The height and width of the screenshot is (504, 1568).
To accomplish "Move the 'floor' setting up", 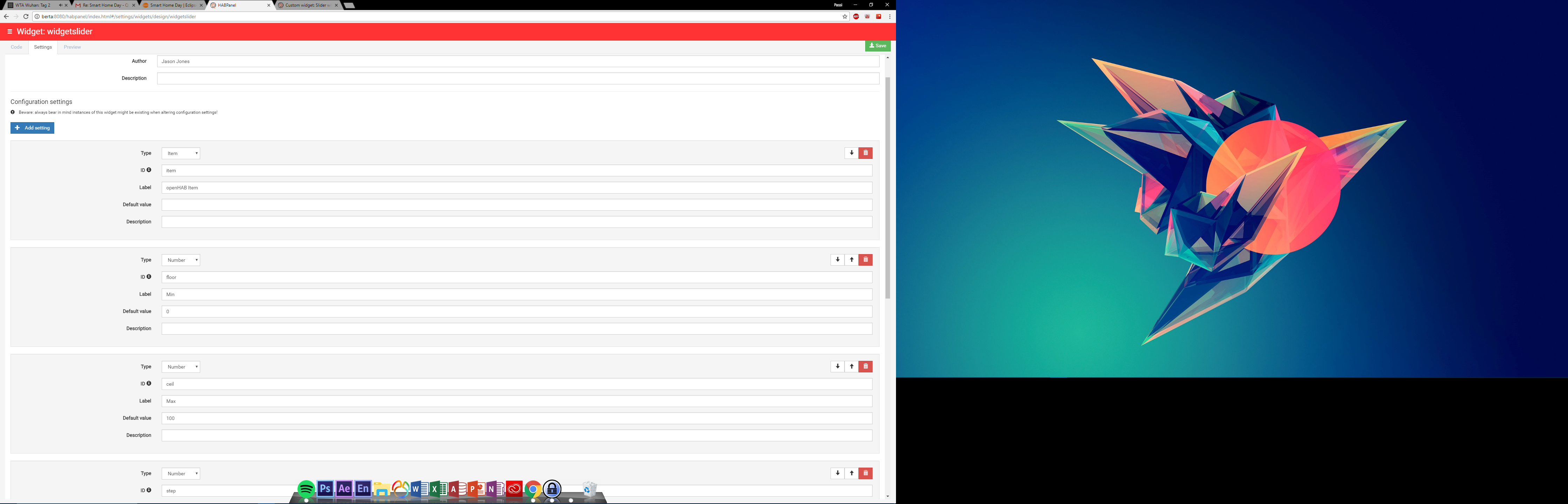I will (x=851, y=260).
